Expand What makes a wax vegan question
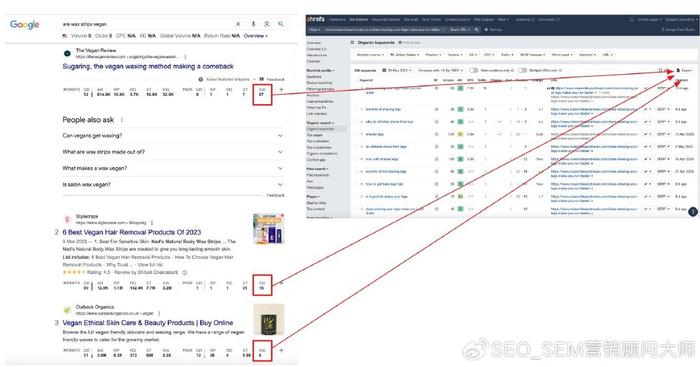Viewport: 700px width, 367px height. (173, 168)
